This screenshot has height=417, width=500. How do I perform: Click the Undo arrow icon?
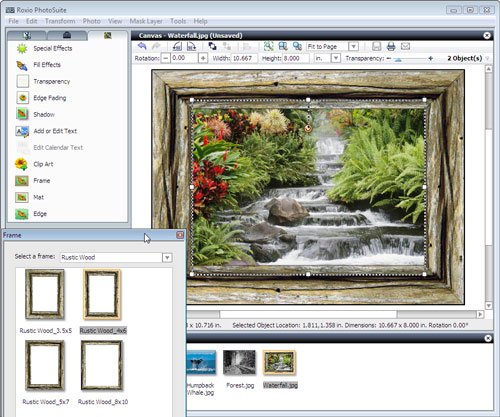pos(142,46)
